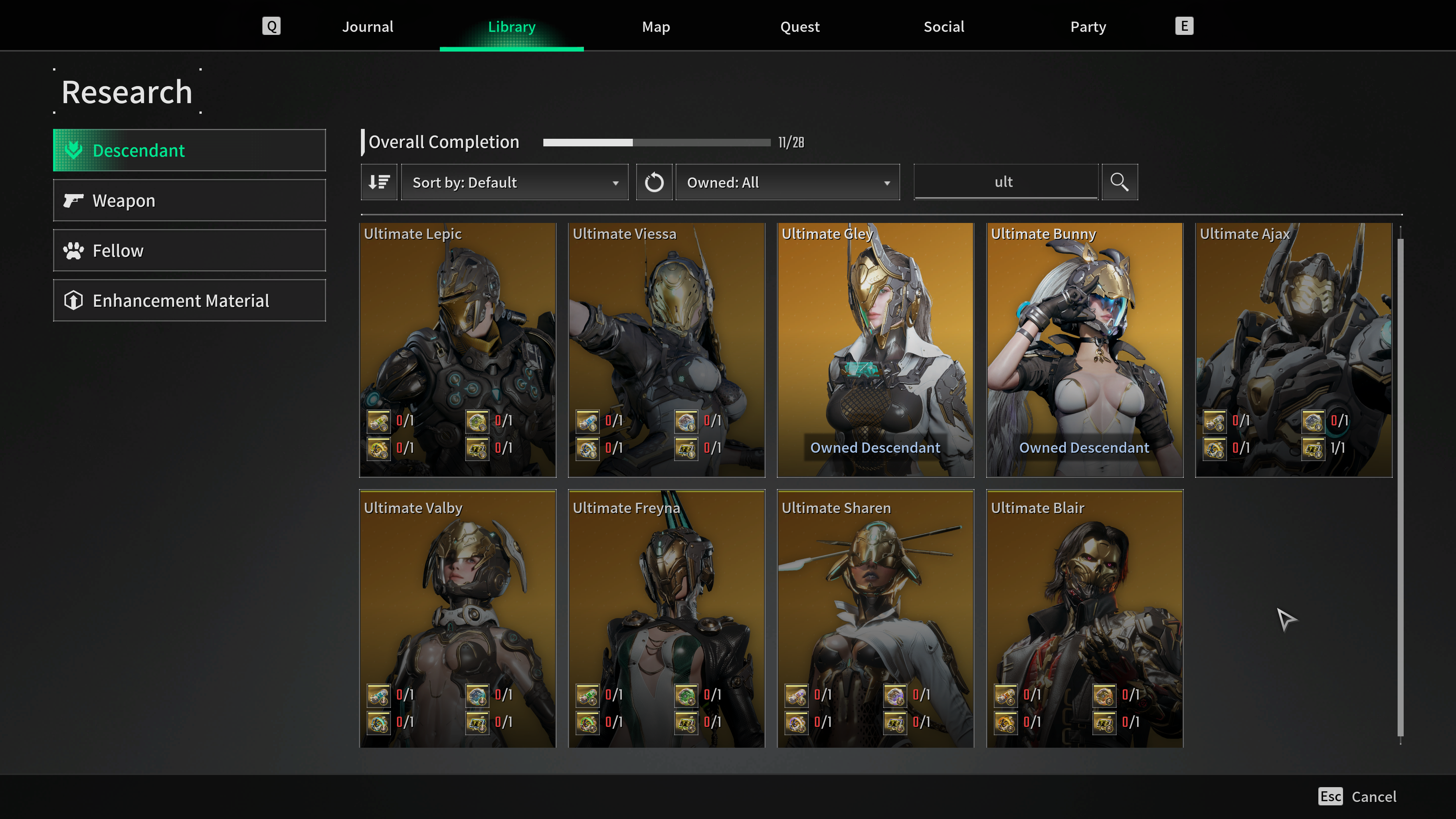Viewport: 1456px width, 819px height.
Task: Select the Fellow research category
Action: pos(189,250)
